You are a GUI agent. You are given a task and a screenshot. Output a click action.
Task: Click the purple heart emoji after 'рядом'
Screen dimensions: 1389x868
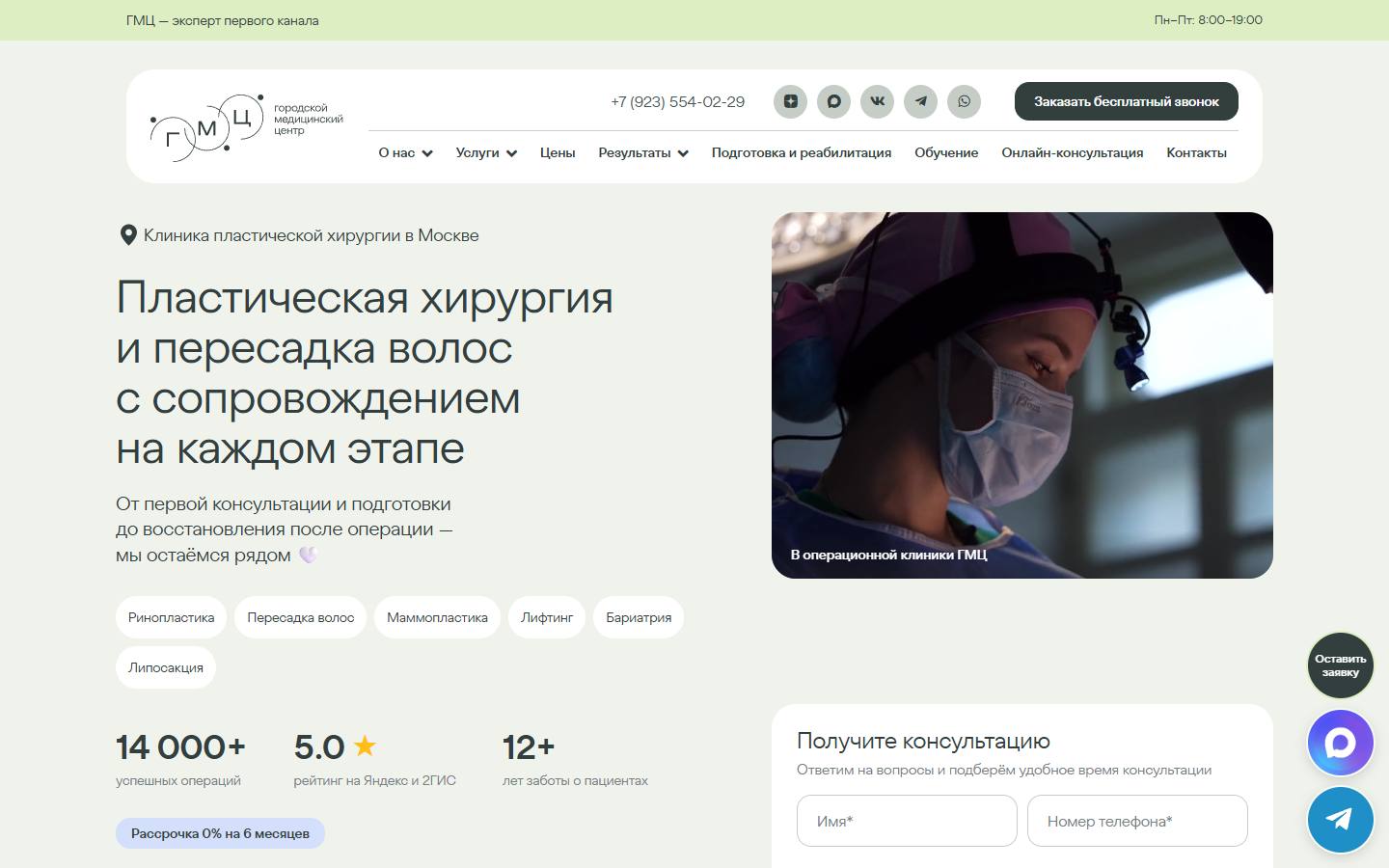308,555
